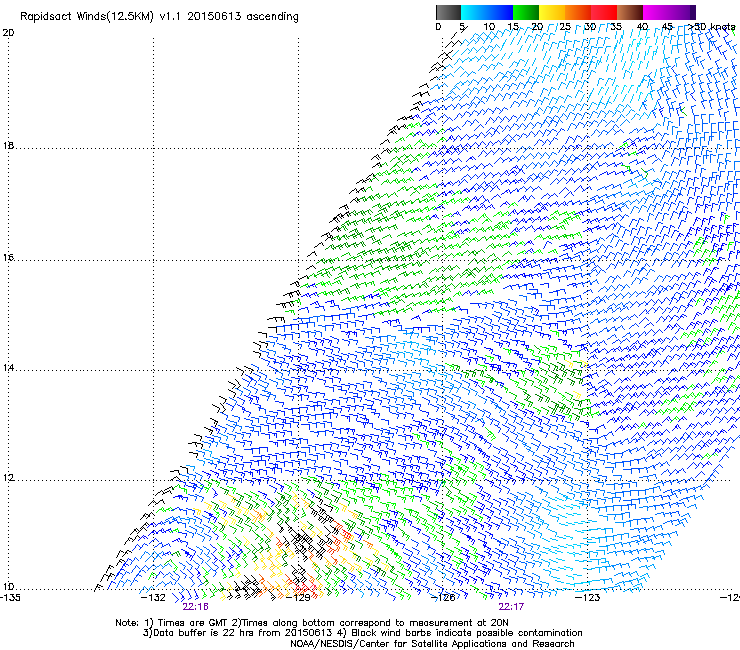740x650 pixels.
Task: Click the brown 35-40 knots legend swatch
Action: [x=630, y=12]
